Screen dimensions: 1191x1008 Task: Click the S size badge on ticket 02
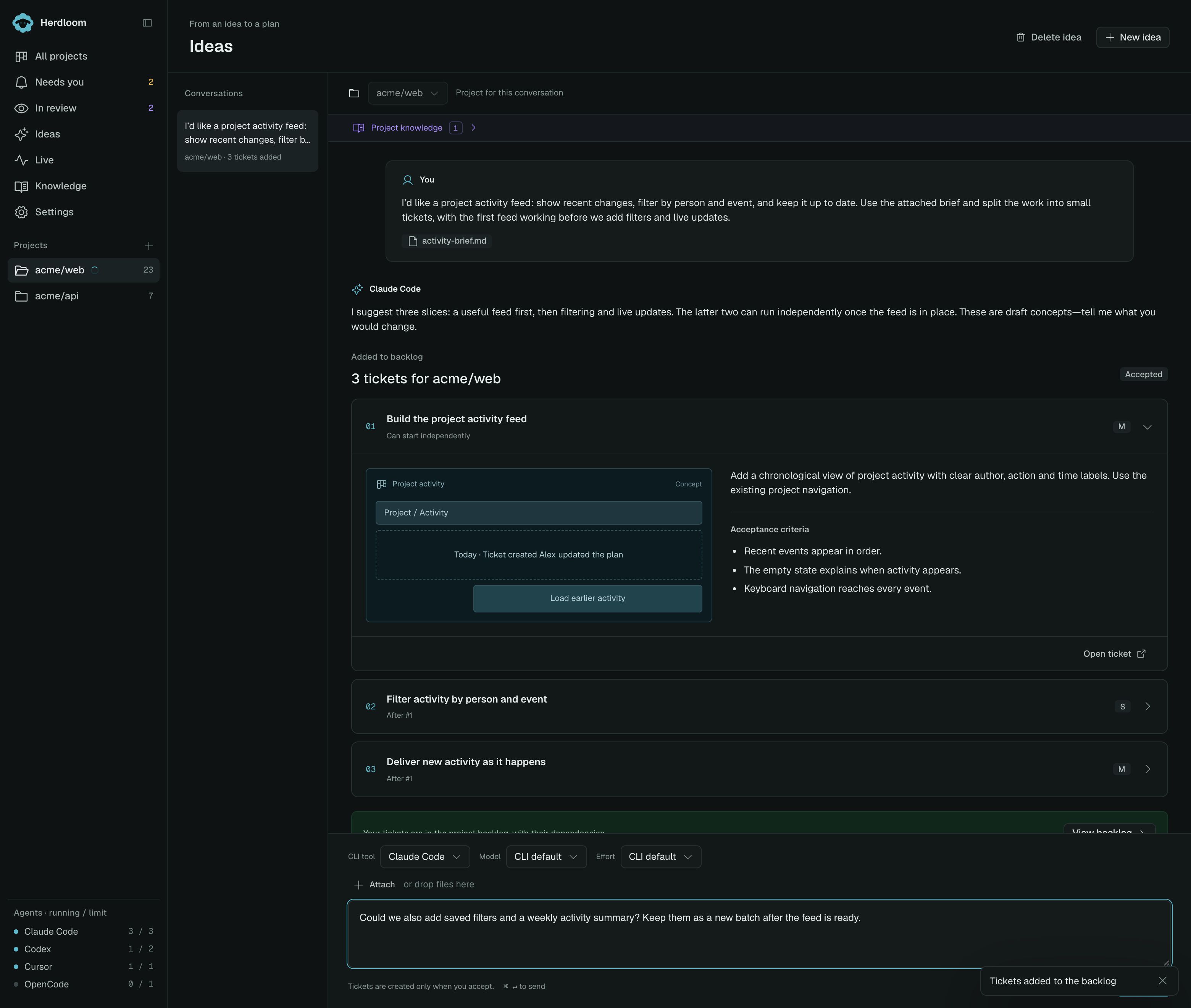coord(1122,707)
